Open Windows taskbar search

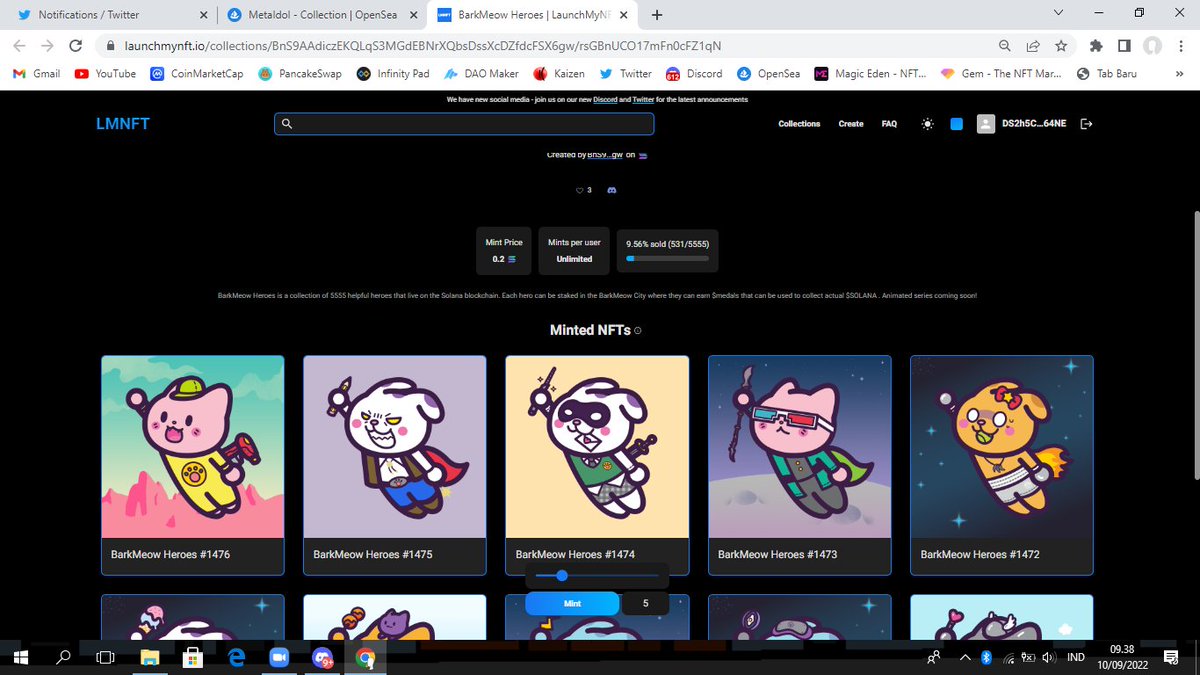coord(63,657)
